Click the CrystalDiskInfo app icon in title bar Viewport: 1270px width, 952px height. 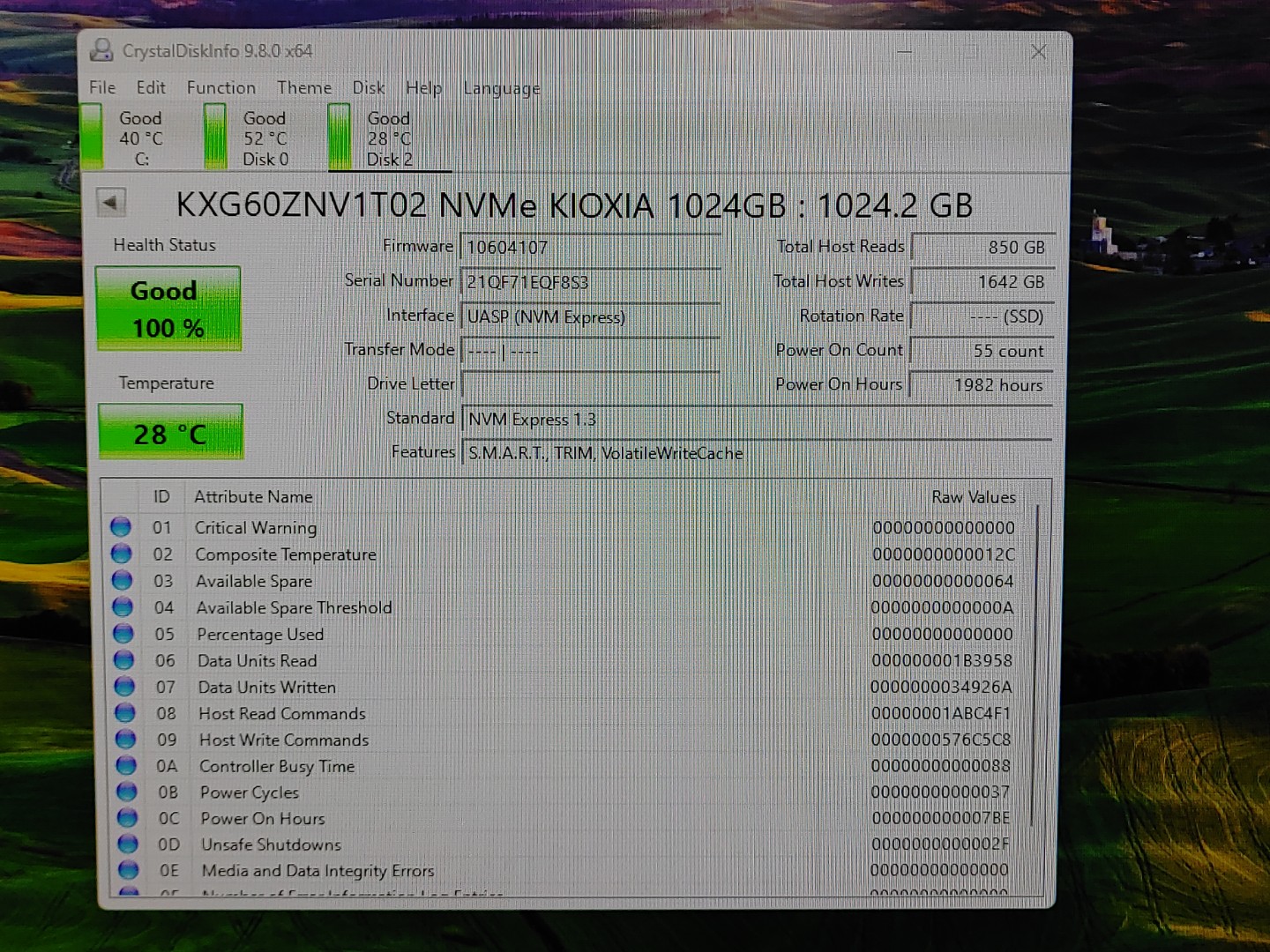click(101, 50)
